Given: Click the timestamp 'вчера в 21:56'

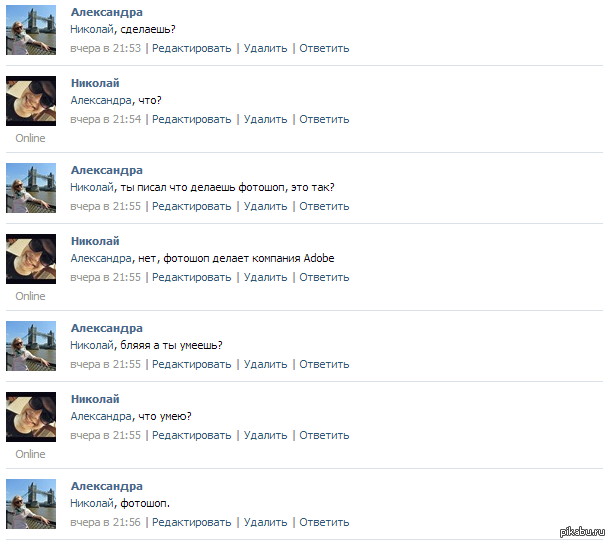Looking at the screenshot, I should pos(105,522).
